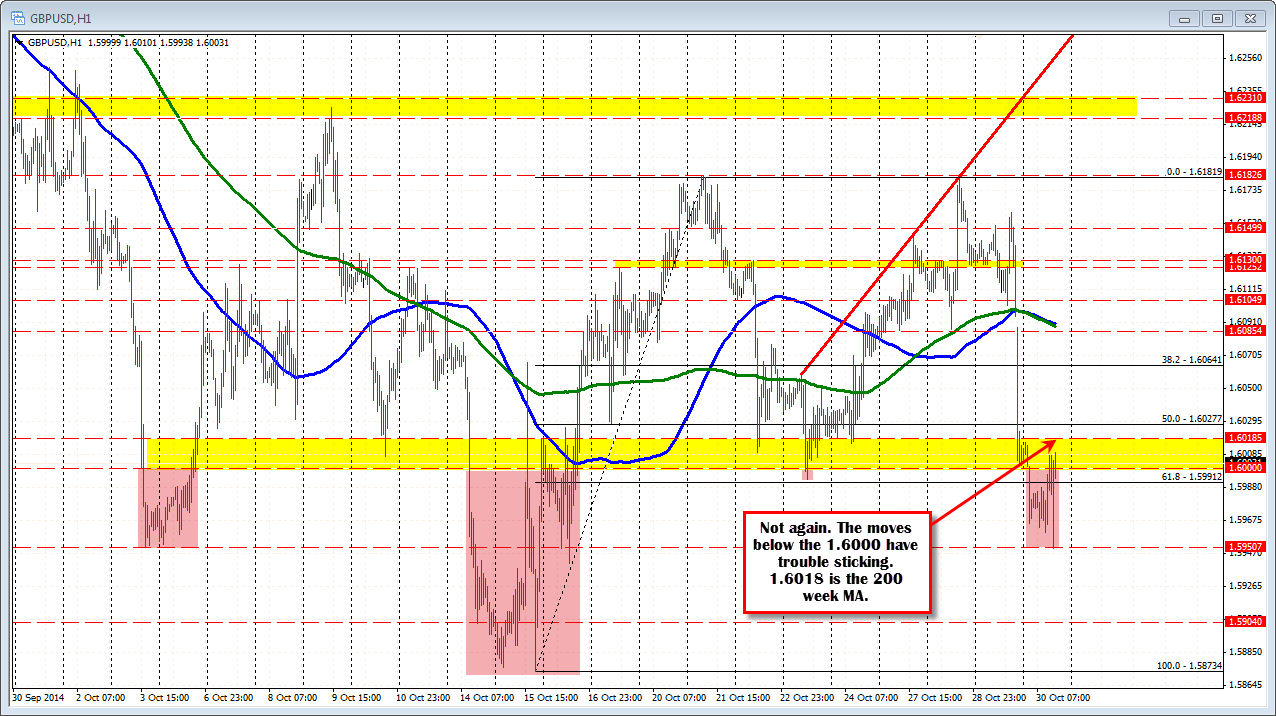Select the 1.59507 red price label
Viewport: 1276px width, 716px height.
[1246, 547]
